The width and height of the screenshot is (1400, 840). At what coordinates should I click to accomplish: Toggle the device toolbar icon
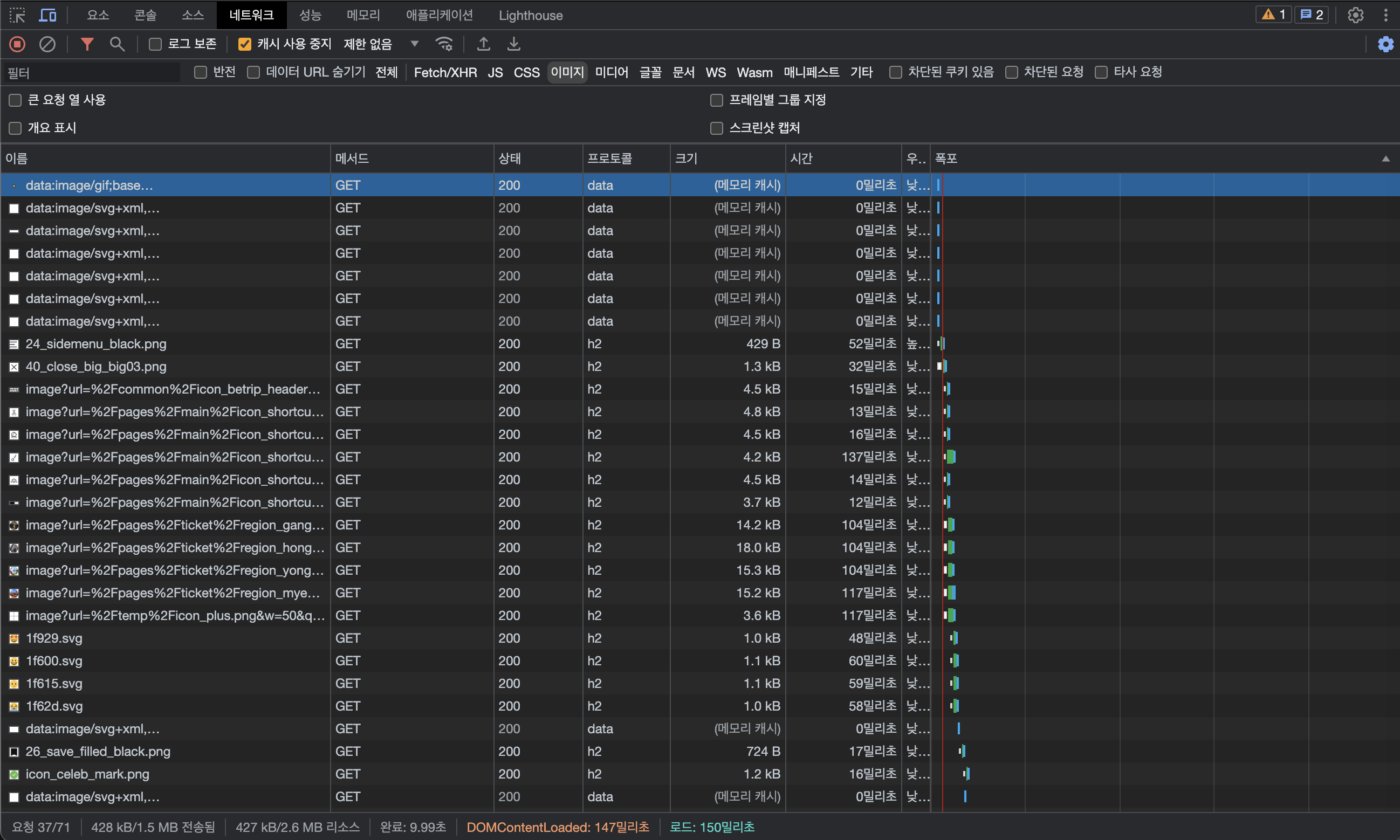47,15
